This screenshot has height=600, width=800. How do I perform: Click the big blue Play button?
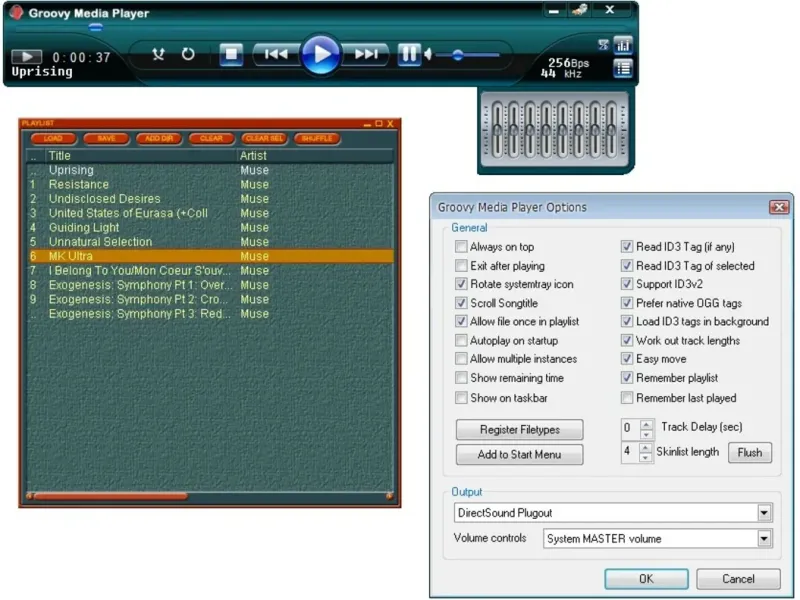320,54
